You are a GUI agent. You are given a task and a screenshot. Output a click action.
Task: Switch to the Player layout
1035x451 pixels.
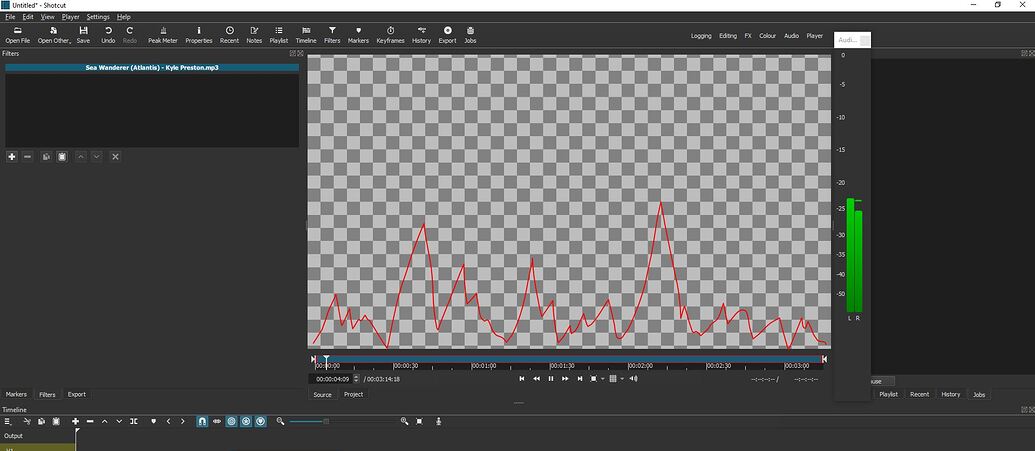[815, 36]
